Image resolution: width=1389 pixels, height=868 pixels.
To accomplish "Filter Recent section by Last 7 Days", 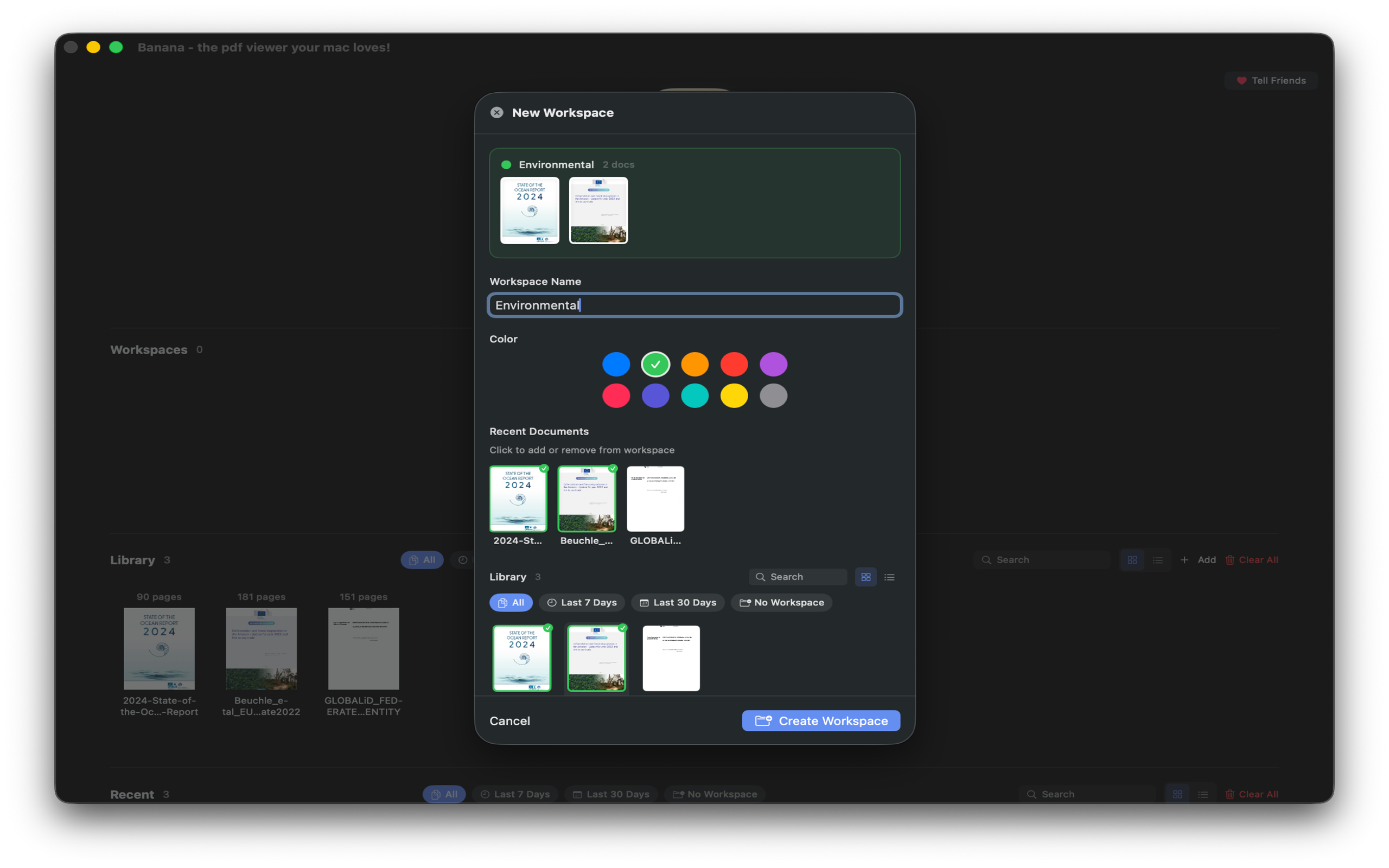I will 515,794.
